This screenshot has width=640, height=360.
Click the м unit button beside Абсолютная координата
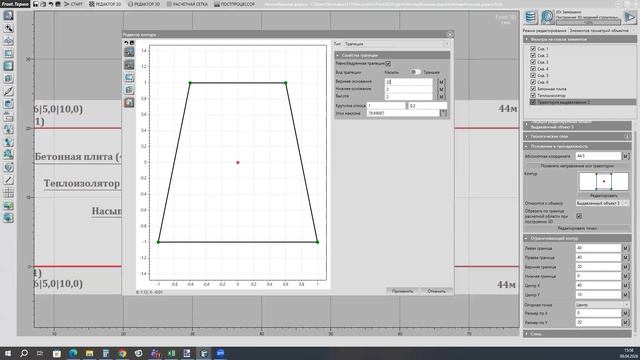625,156
